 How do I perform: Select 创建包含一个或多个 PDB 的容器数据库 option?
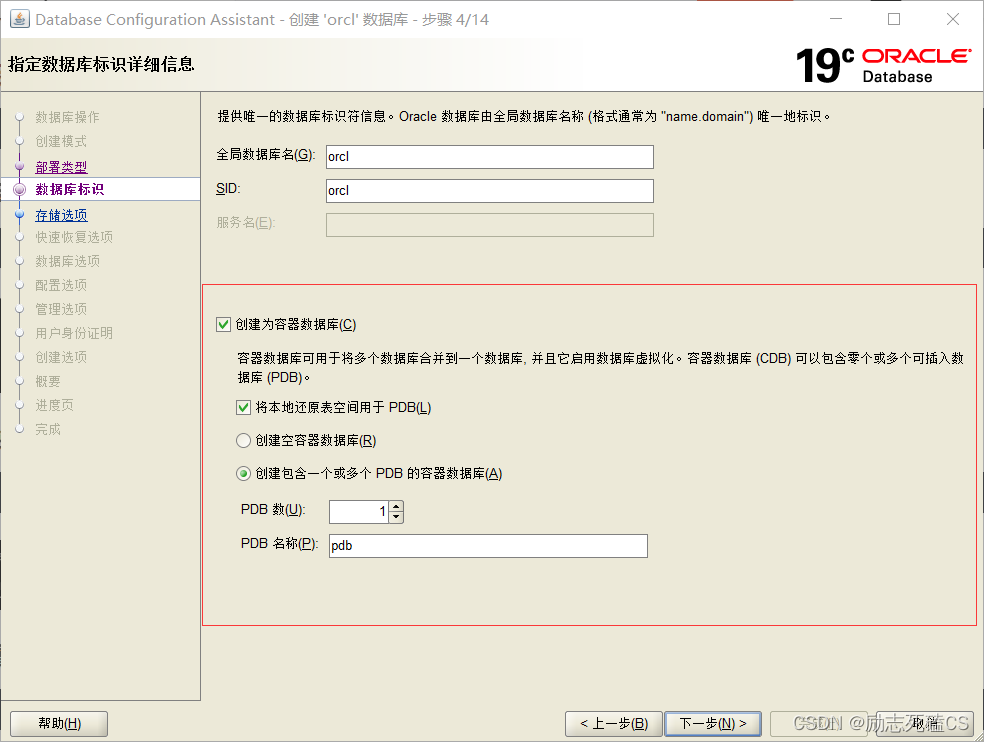(x=243, y=473)
